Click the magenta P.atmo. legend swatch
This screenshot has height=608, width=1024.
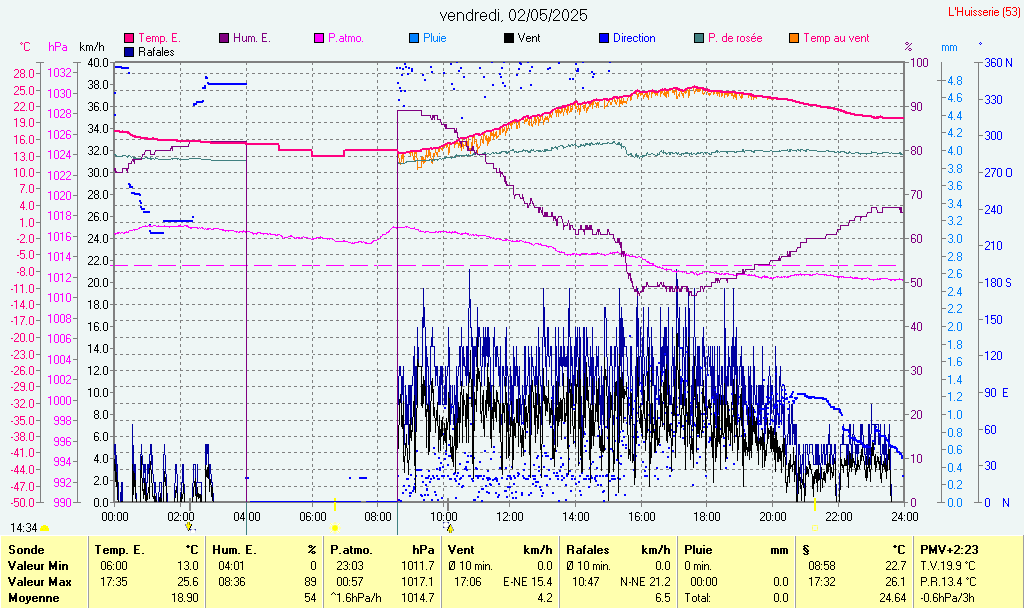click(x=319, y=39)
